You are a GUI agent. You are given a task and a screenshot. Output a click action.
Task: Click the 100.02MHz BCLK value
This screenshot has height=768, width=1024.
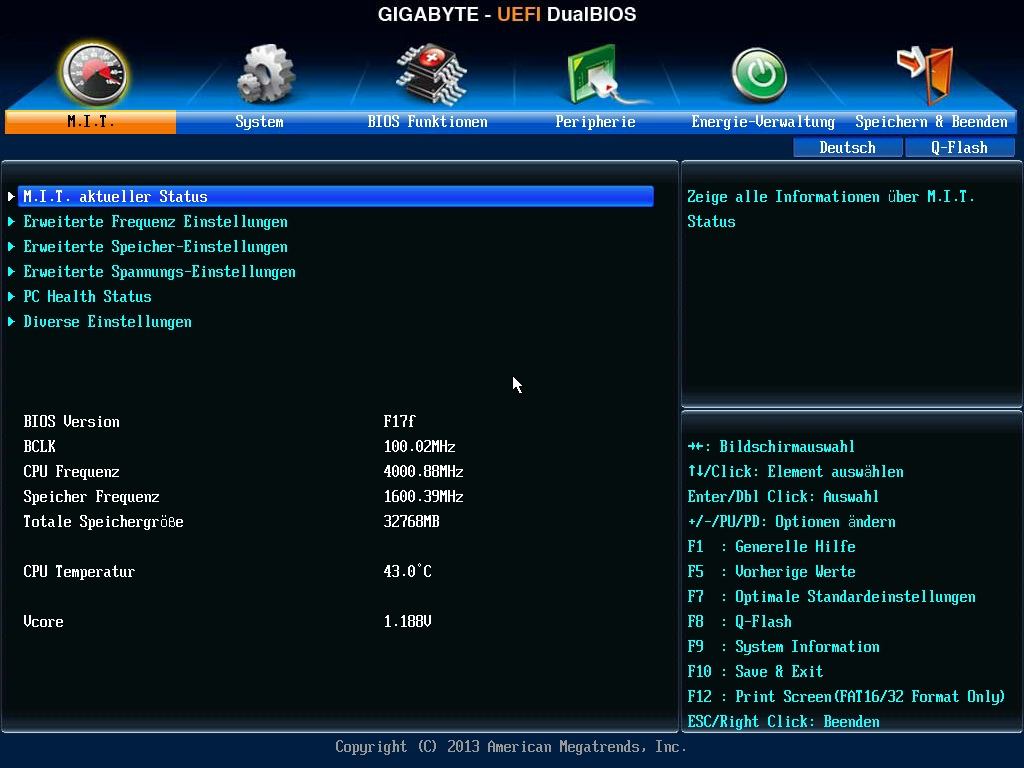(x=419, y=447)
